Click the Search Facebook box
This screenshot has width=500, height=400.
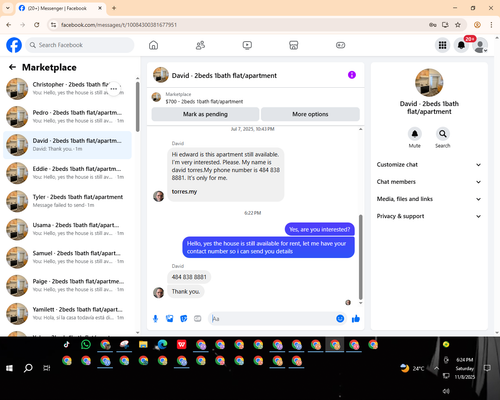point(80,45)
